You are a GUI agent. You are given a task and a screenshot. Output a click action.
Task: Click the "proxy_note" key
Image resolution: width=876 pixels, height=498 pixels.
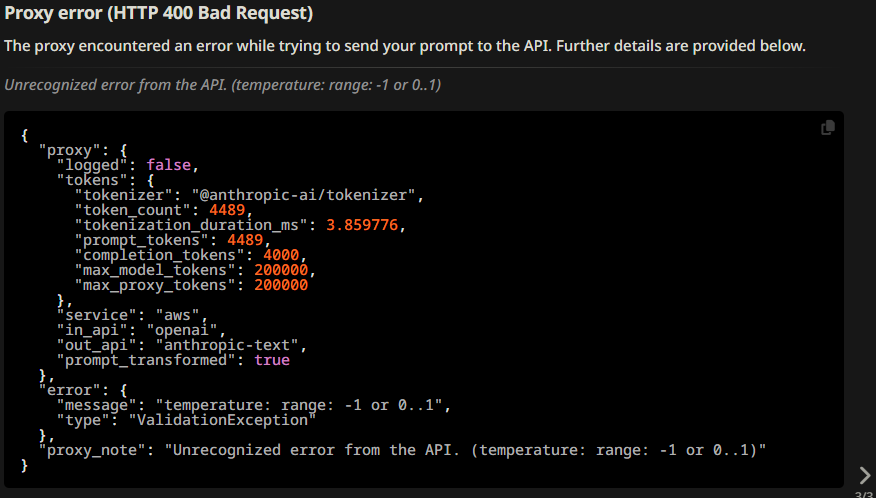point(92,450)
